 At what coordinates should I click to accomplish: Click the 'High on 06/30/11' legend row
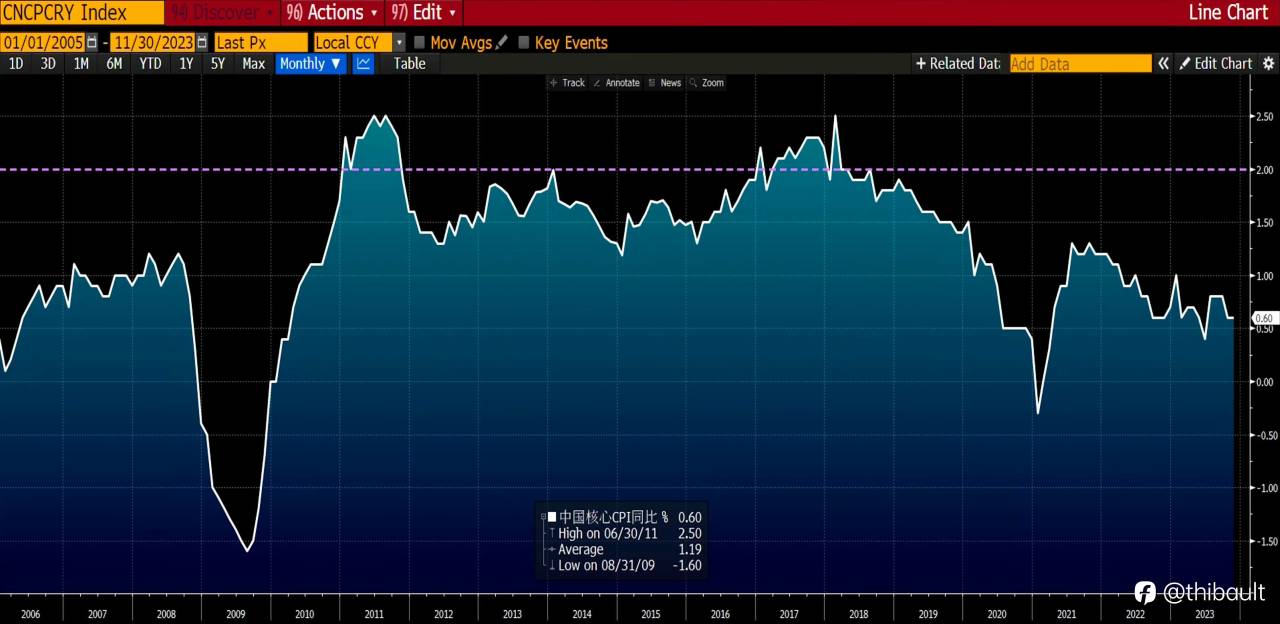624,533
